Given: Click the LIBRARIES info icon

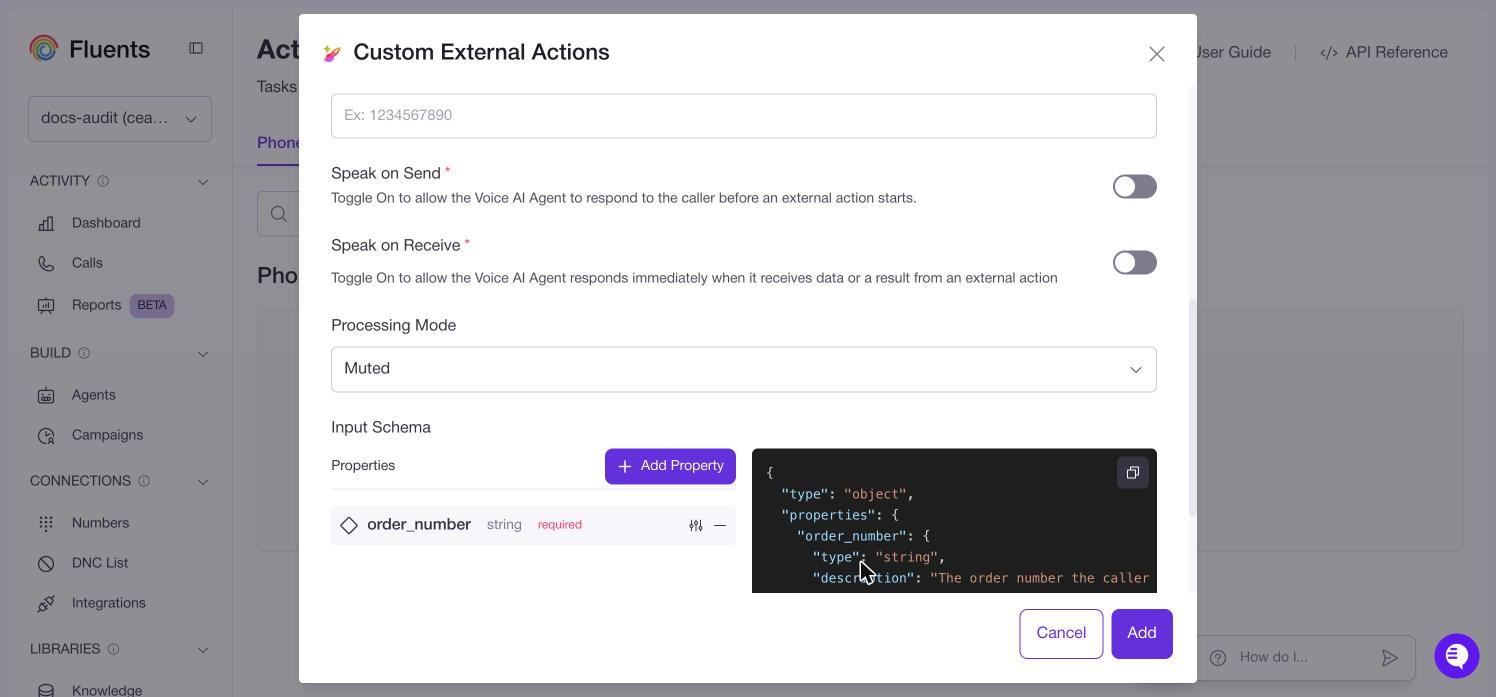Looking at the screenshot, I should (113, 649).
